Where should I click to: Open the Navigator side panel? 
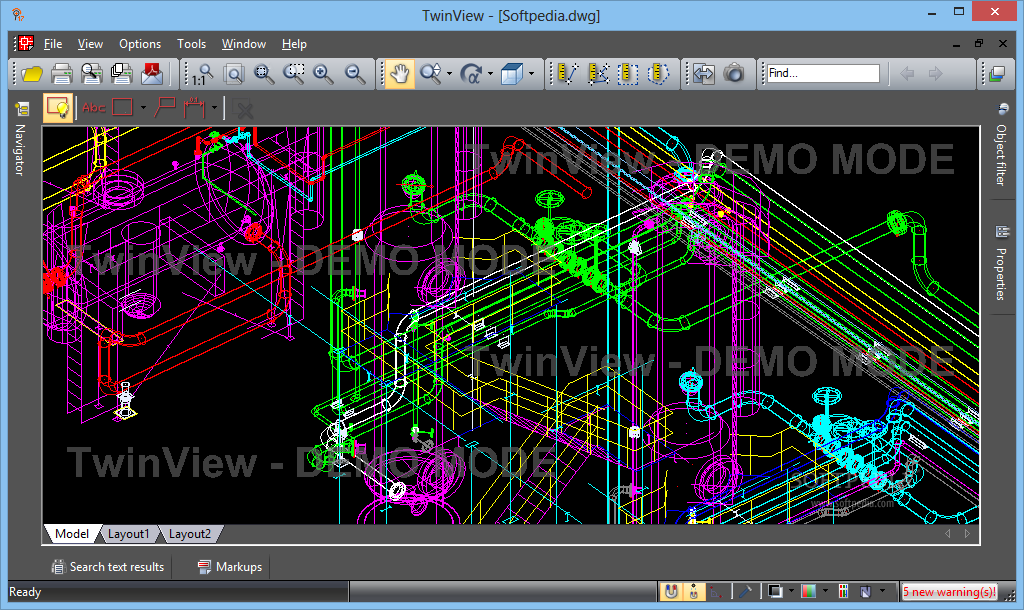point(20,150)
